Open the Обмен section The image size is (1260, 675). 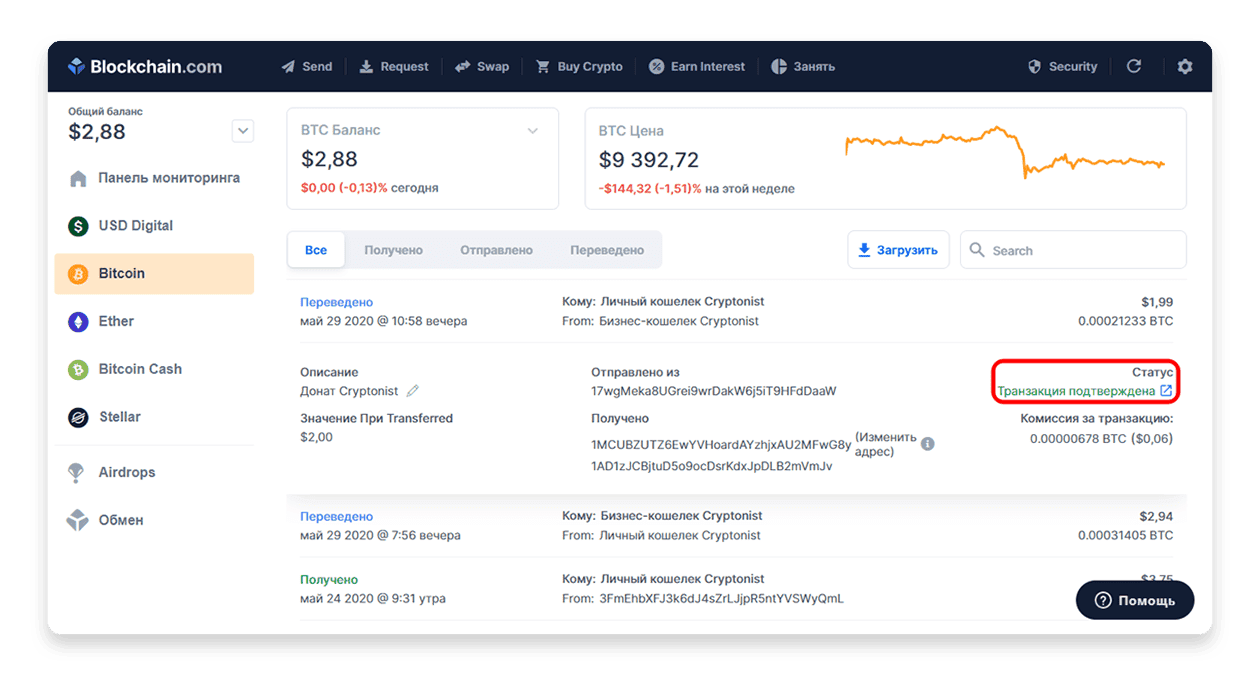tap(154, 520)
